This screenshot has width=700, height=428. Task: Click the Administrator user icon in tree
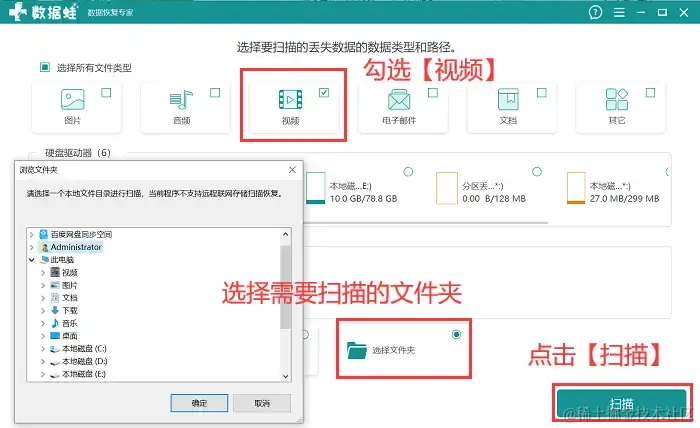point(44,247)
